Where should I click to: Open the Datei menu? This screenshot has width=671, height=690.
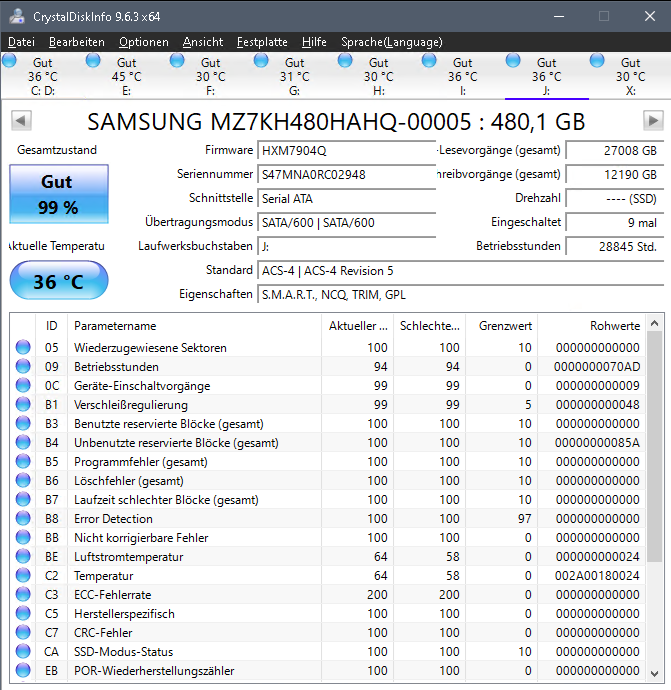click(21, 42)
